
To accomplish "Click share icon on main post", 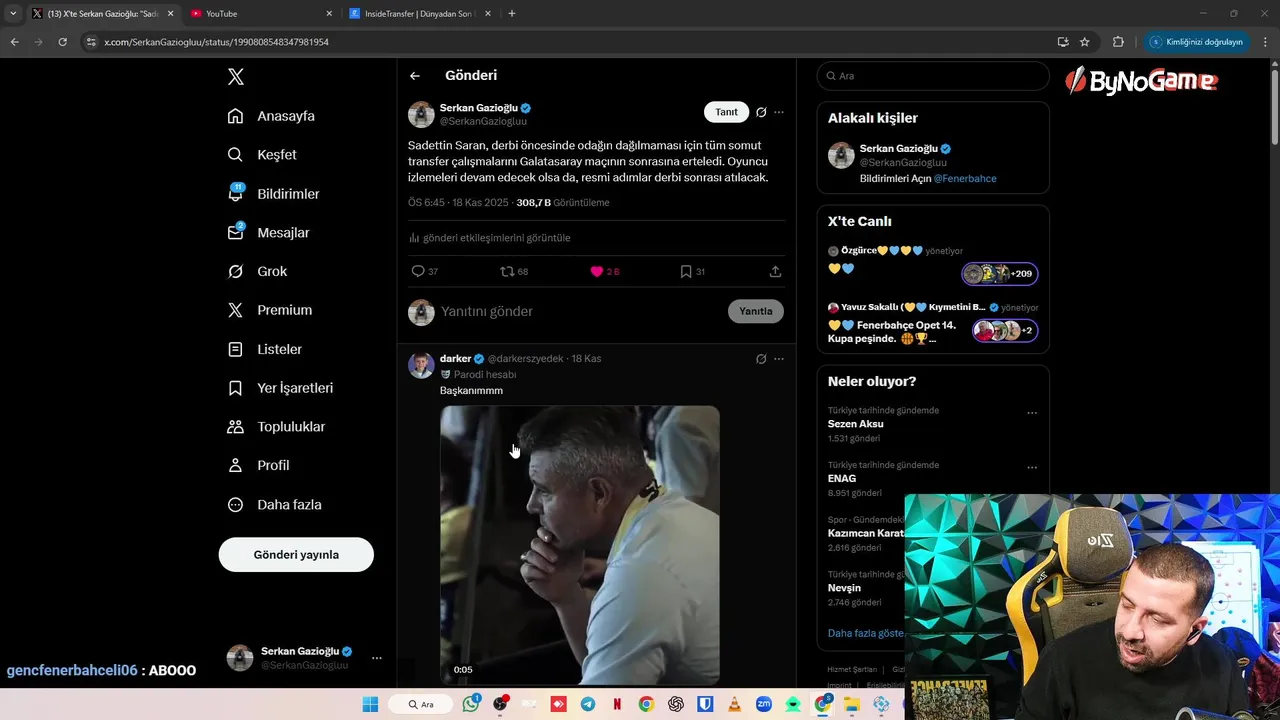I will [775, 271].
